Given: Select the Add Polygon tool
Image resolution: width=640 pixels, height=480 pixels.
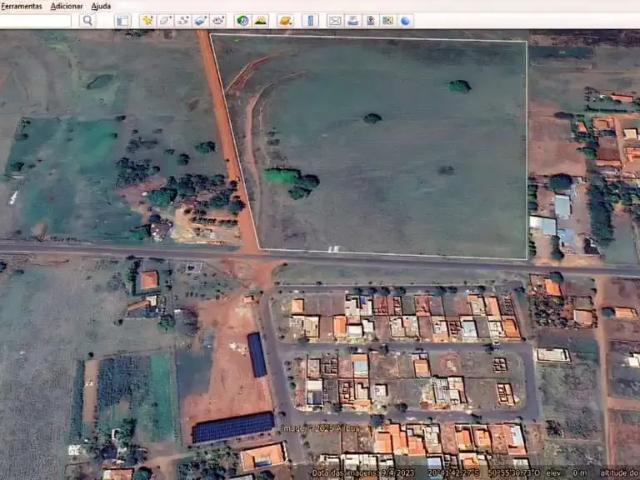Looking at the screenshot, I should (166, 20).
